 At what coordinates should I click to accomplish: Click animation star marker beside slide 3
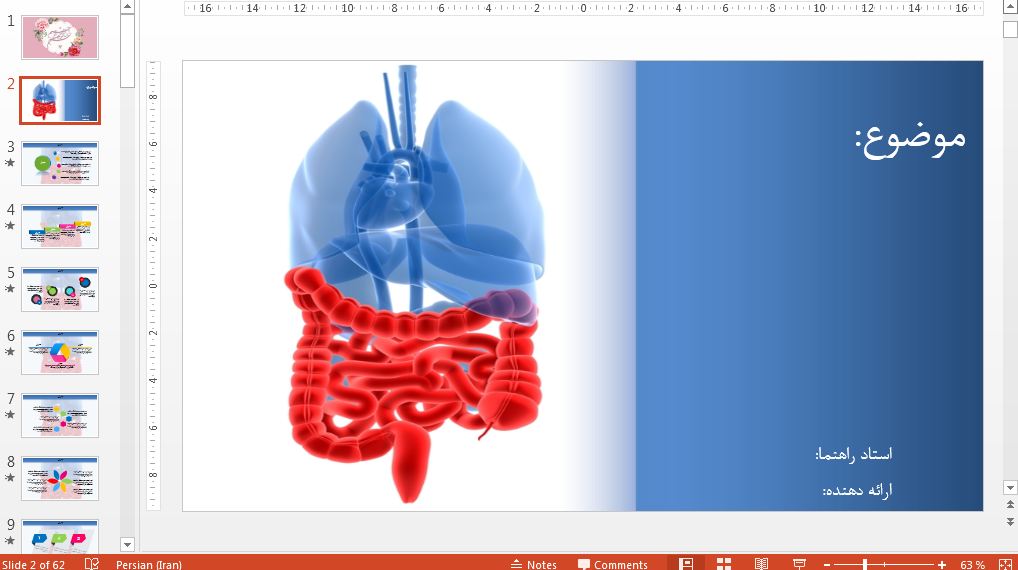click(x=11, y=162)
